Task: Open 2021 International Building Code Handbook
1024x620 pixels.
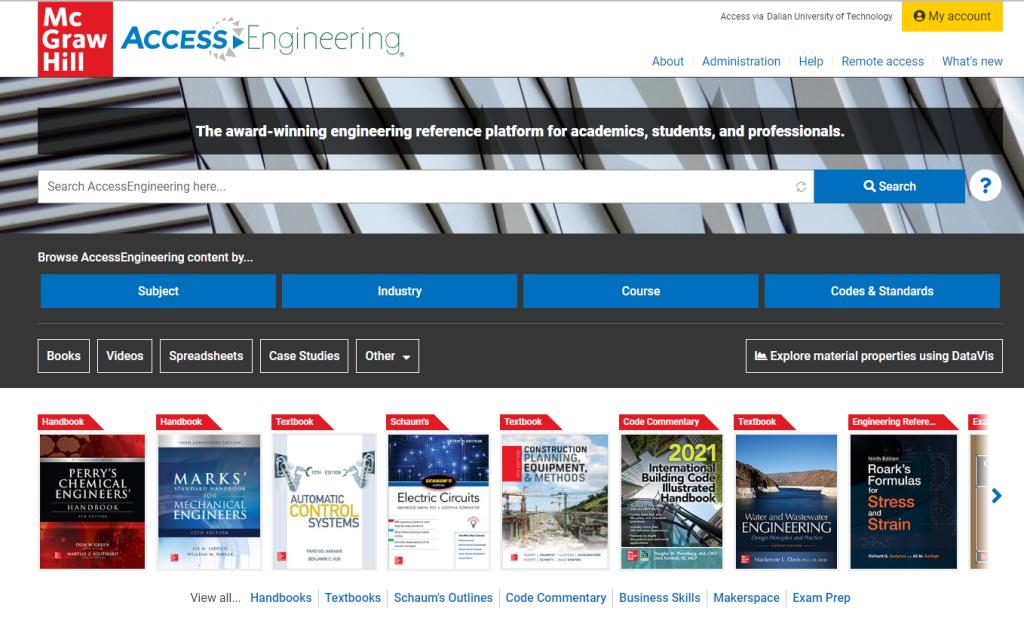Action: point(671,502)
